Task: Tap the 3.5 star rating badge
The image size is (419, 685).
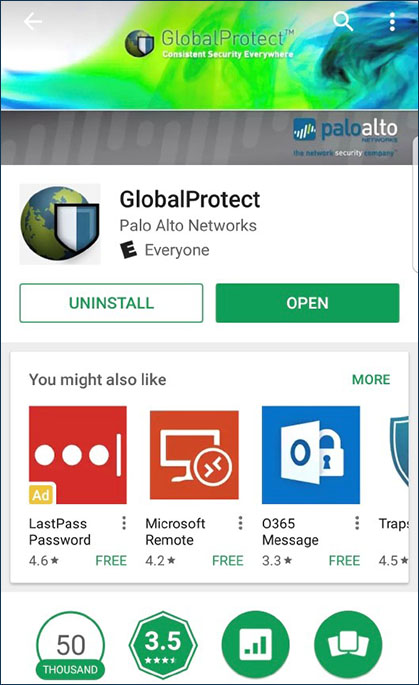Action: click(x=163, y=645)
